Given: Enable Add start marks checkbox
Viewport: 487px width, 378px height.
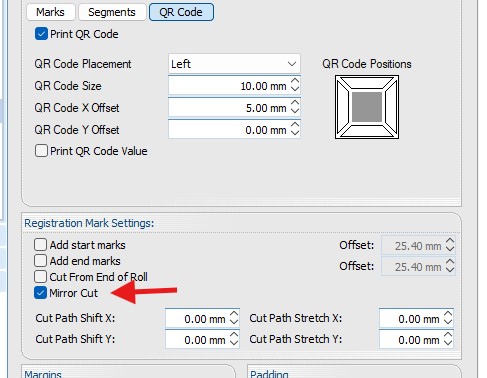Looking at the screenshot, I should [x=40, y=245].
